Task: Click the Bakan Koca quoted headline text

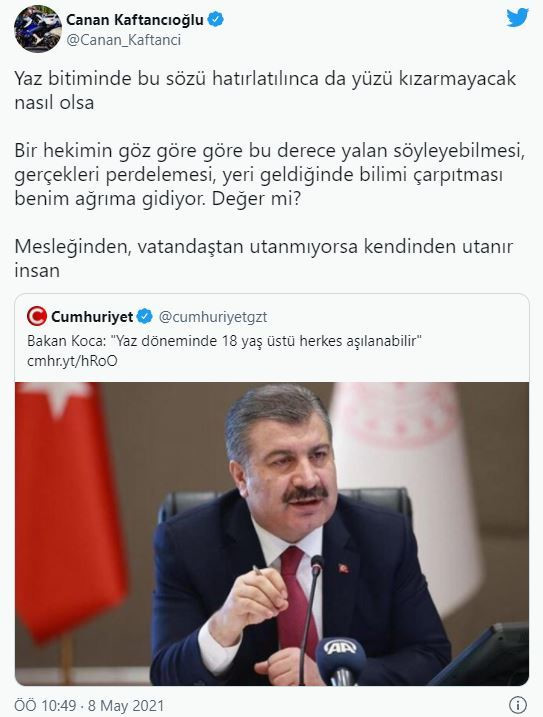Action: 224,341
